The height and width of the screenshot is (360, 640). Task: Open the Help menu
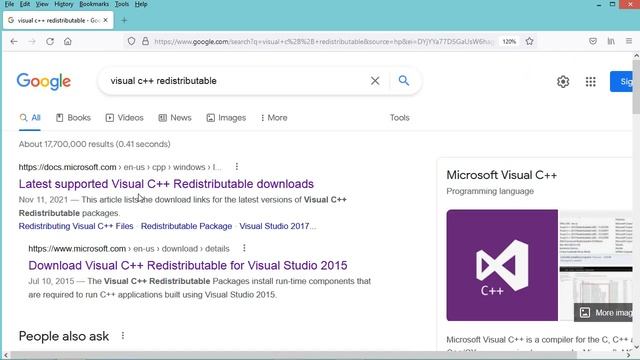pos(141,4)
